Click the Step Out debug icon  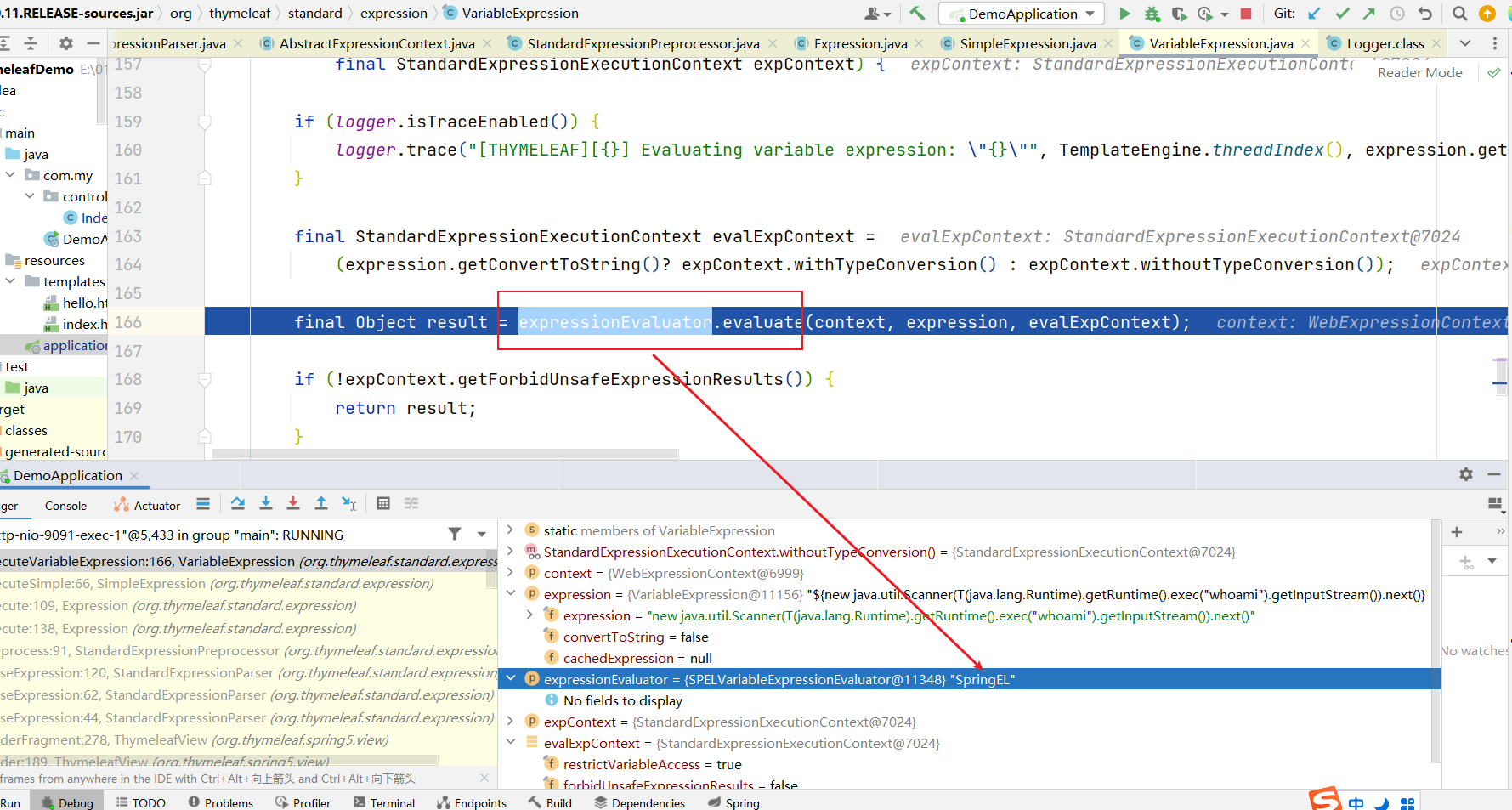(321, 504)
